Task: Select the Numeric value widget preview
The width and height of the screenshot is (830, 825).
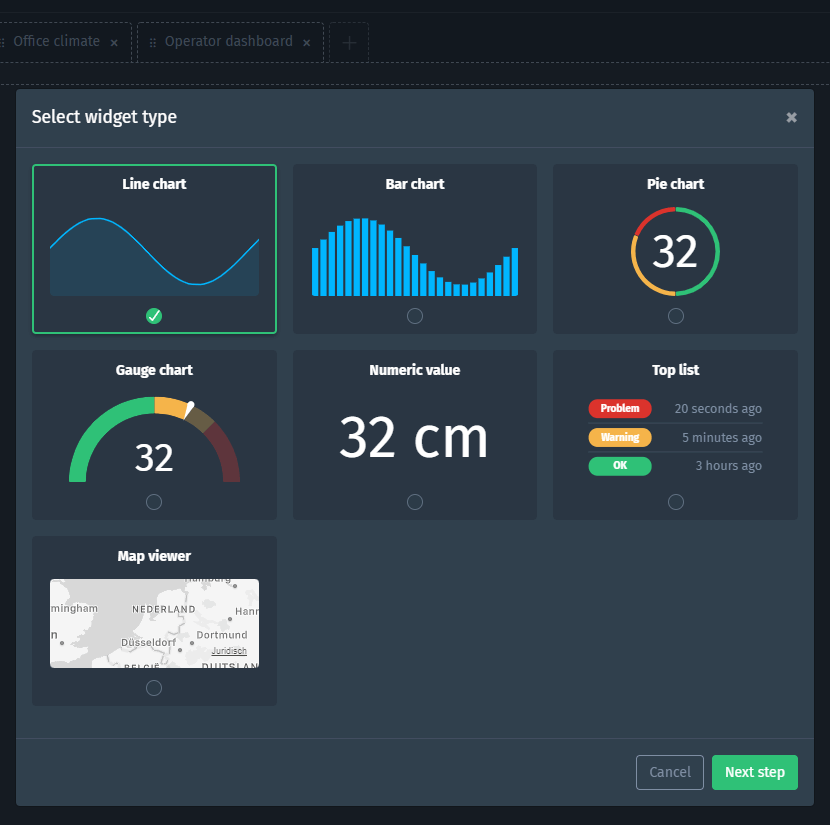Action: coord(414,437)
